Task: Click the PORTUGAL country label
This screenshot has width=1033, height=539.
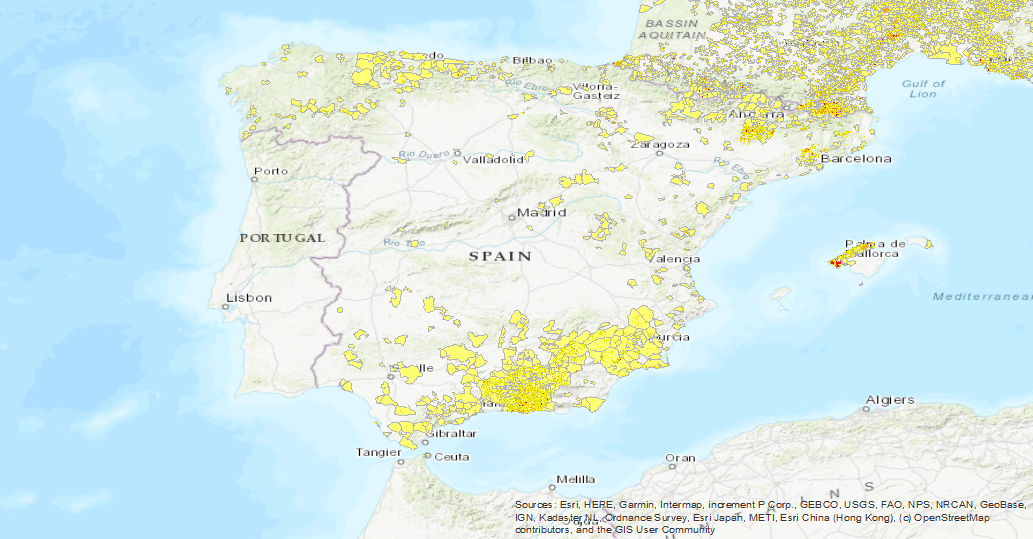Action: [283, 238]
